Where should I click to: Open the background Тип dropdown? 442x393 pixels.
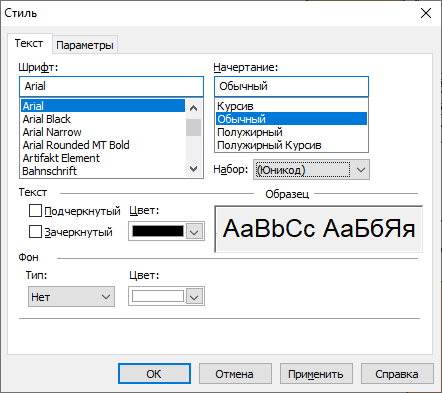(71, 296)
